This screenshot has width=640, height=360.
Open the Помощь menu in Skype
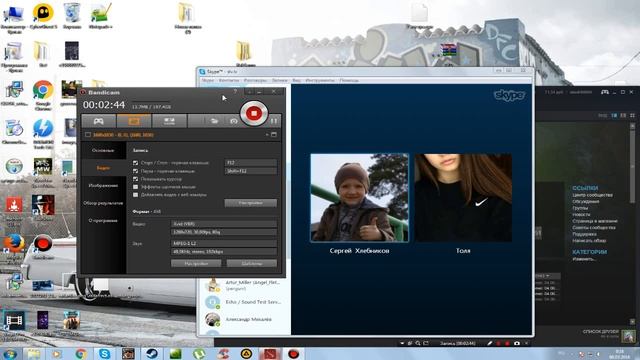(x=349, y=80)
